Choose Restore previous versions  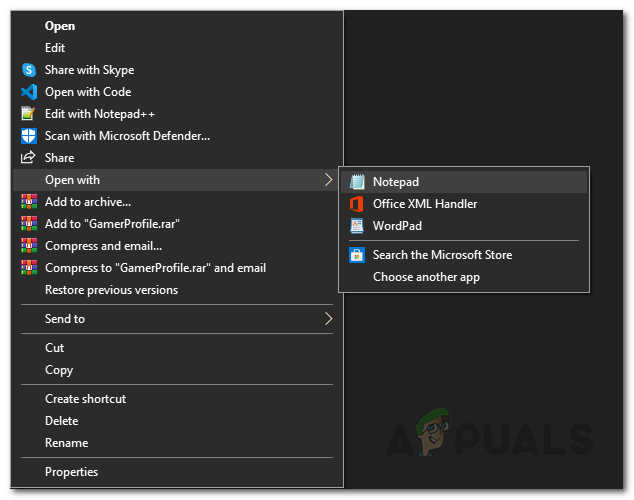pyautogui.click(x=111, y=290)
